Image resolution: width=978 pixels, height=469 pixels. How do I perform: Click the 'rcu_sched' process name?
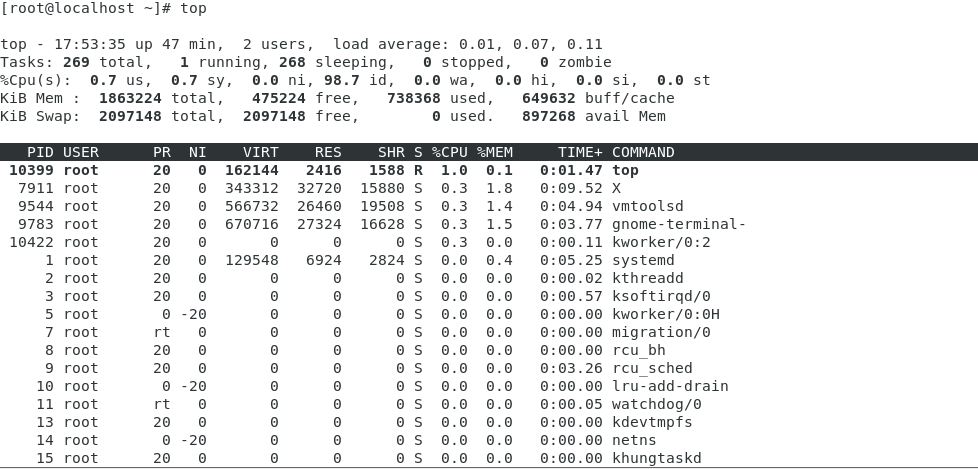(652, 369)
